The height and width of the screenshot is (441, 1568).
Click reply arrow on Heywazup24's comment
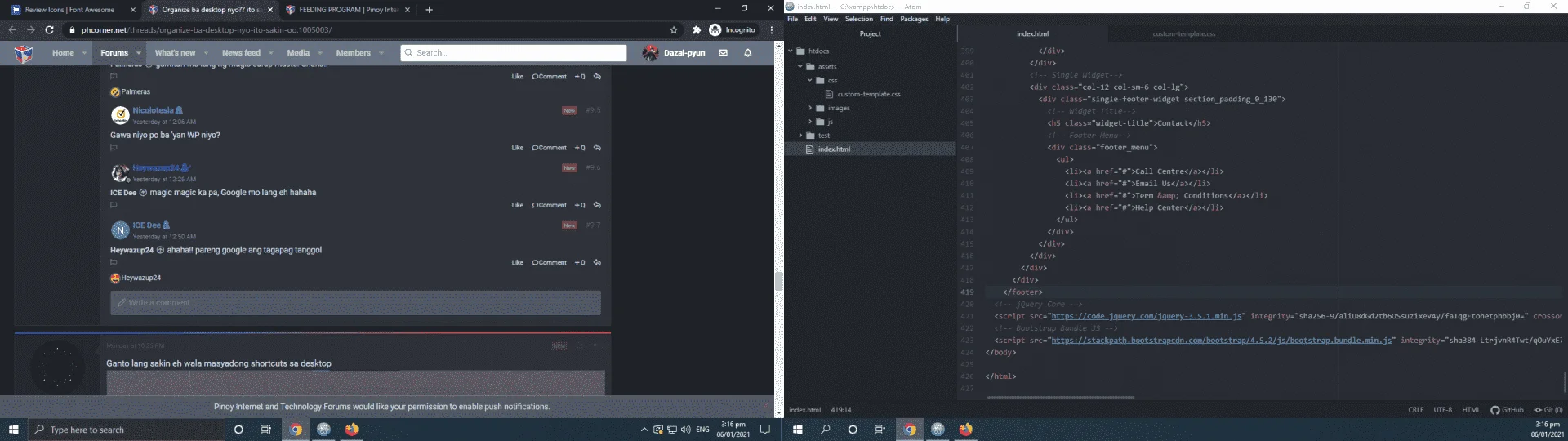pos(597,205)
